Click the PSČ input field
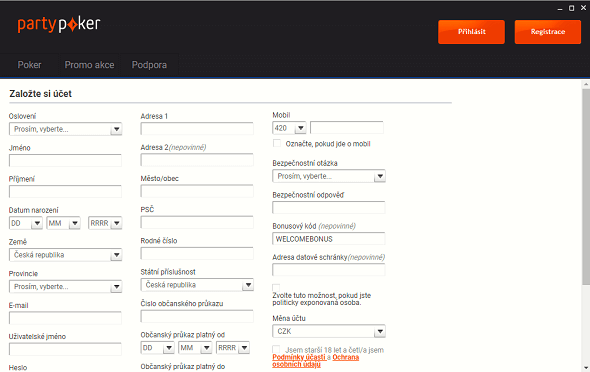 click(x=197, y=222)
